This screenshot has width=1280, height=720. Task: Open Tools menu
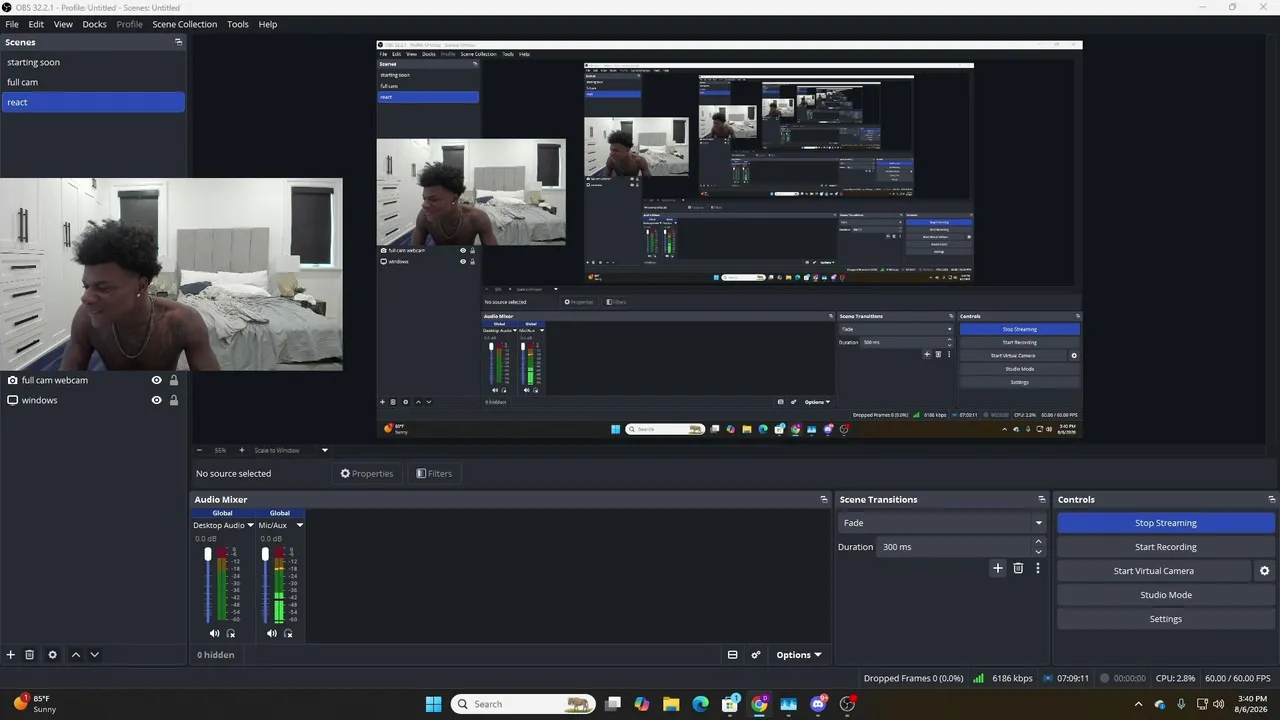238,24
